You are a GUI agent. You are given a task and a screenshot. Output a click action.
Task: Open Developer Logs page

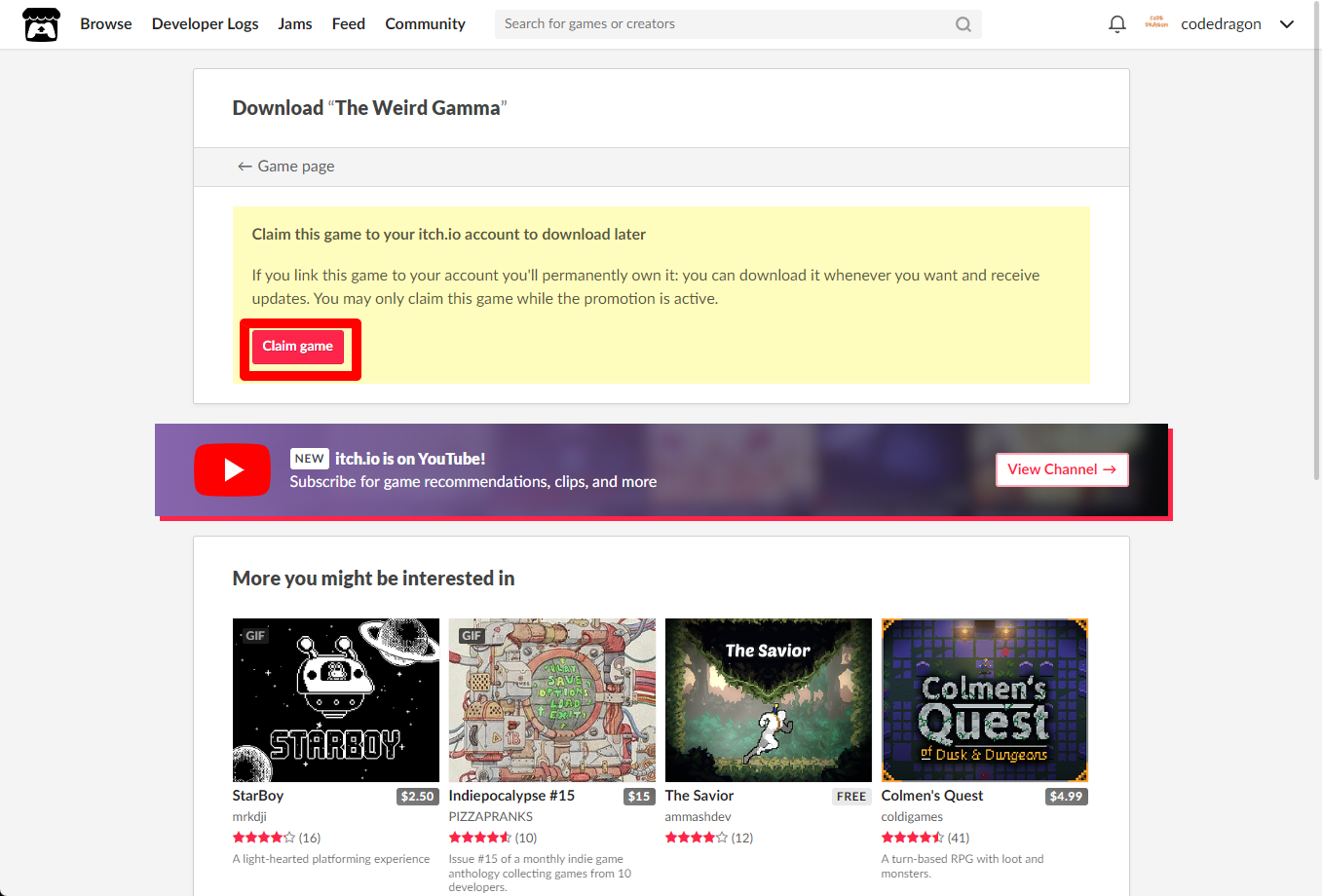[205, 24]
